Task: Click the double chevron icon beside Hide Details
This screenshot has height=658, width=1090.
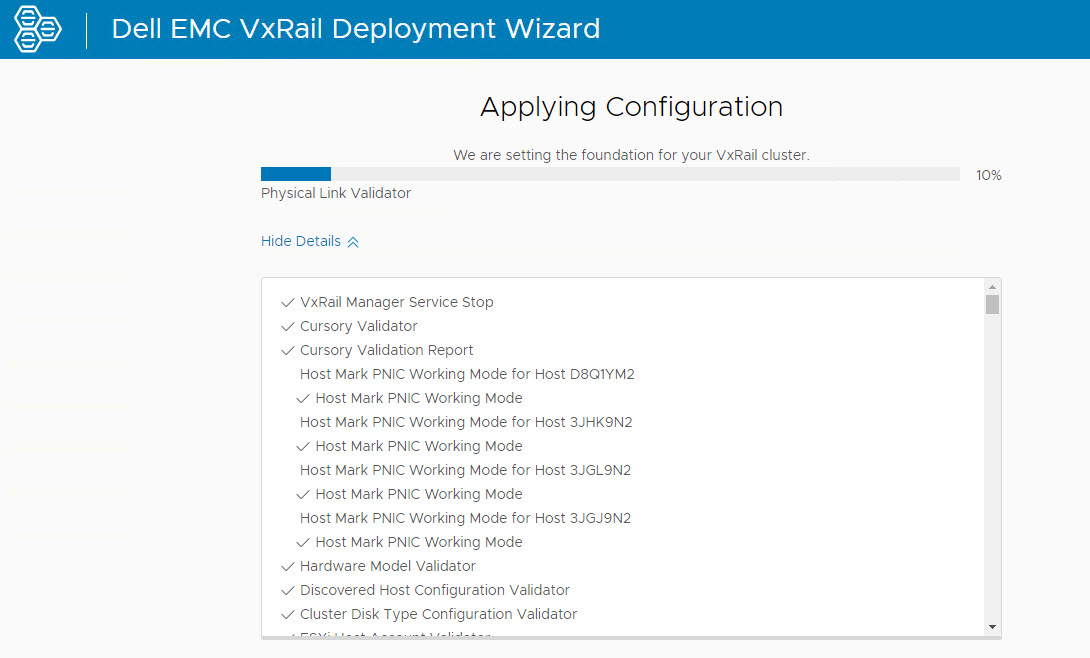Action: click(x=353, y=242)
